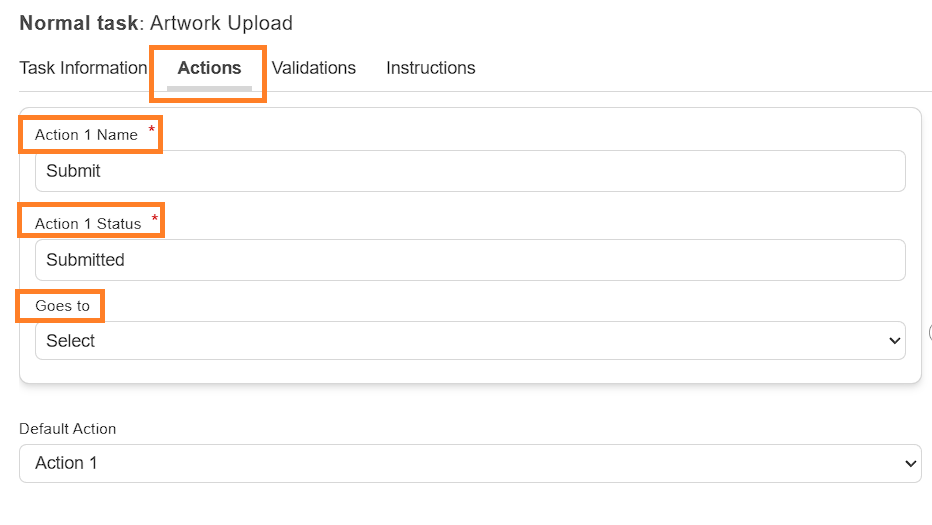Click the chevron arrow of the Goes to dropdown
The width and height of the screenshot is (932, 525).
coord(895,341)
